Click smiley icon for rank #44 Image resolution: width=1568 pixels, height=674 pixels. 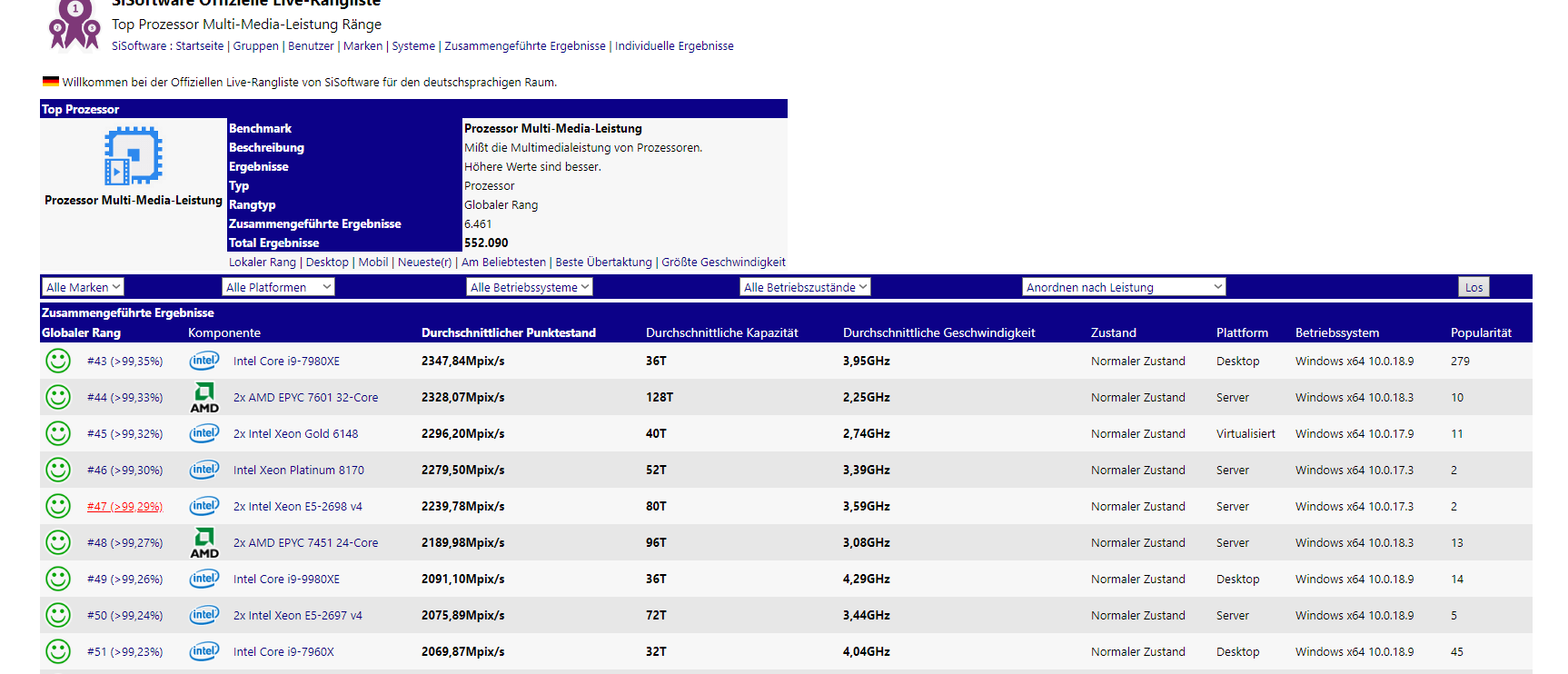[x=58, y=397]
